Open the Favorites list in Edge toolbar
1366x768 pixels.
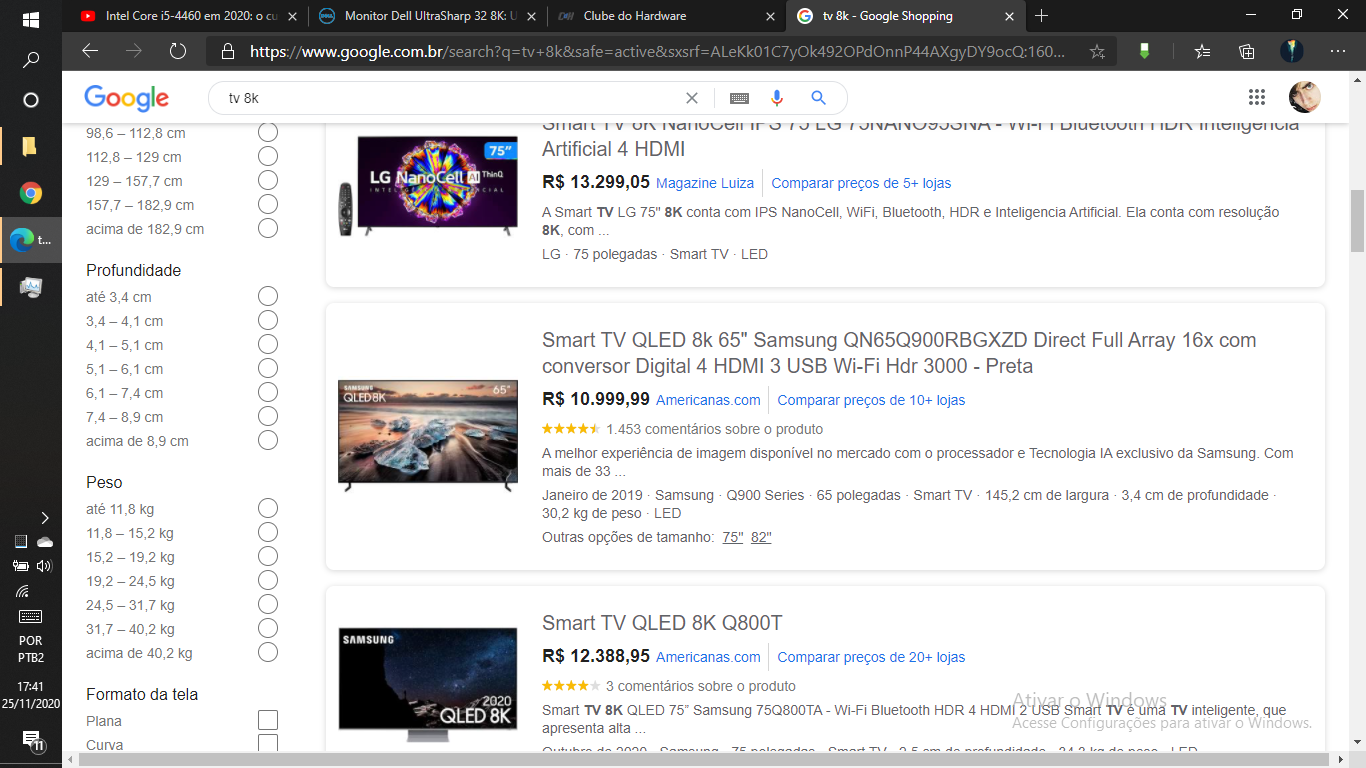pos(1202,51)
